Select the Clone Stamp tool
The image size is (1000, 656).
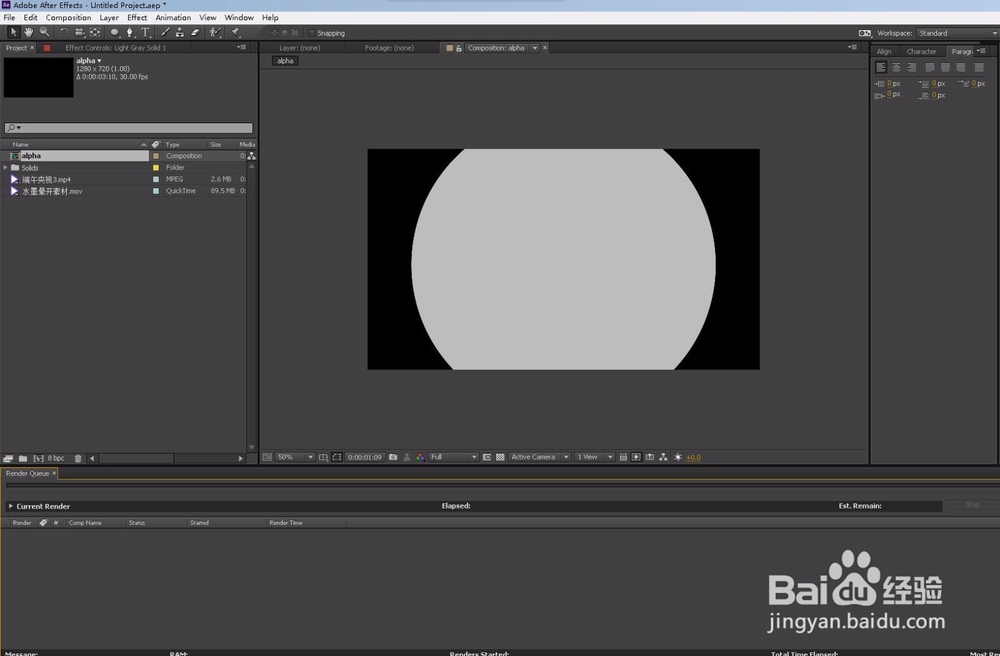[x=180, y=32]
